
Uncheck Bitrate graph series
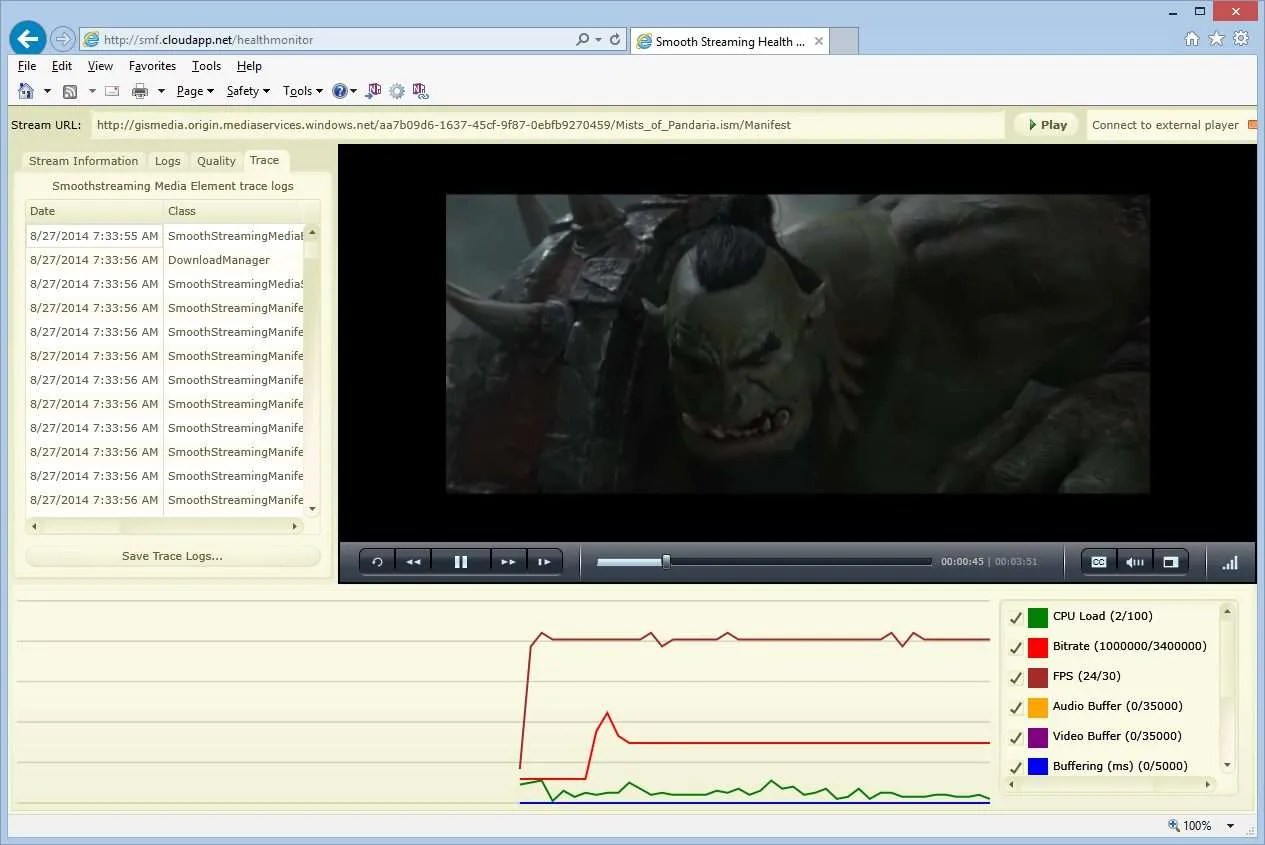coord(1016,647)
